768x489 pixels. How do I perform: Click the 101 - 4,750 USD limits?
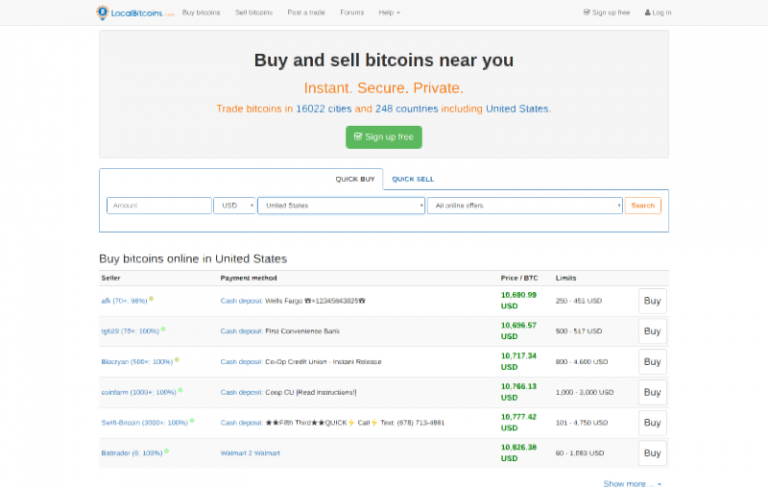point(582,423)
